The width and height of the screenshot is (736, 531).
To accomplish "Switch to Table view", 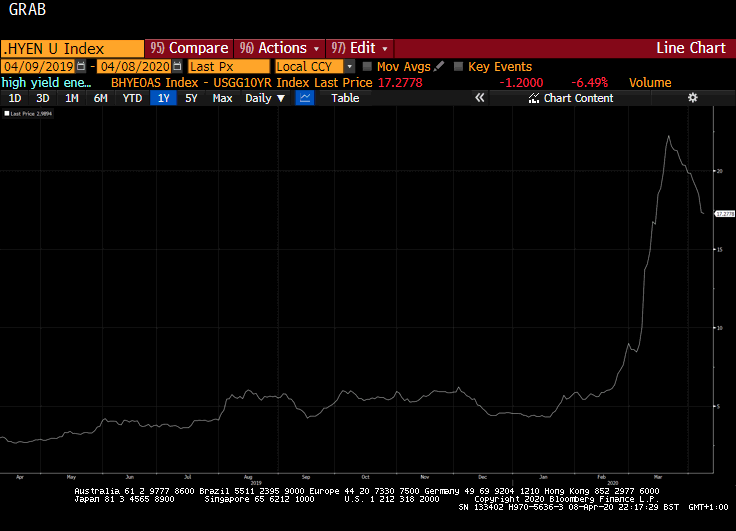I will 345,98.
